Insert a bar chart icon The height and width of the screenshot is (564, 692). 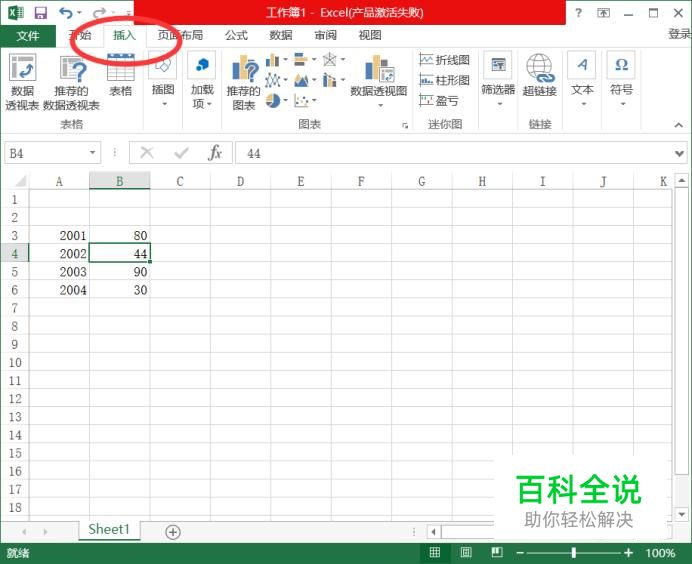(x=301, y=59)
